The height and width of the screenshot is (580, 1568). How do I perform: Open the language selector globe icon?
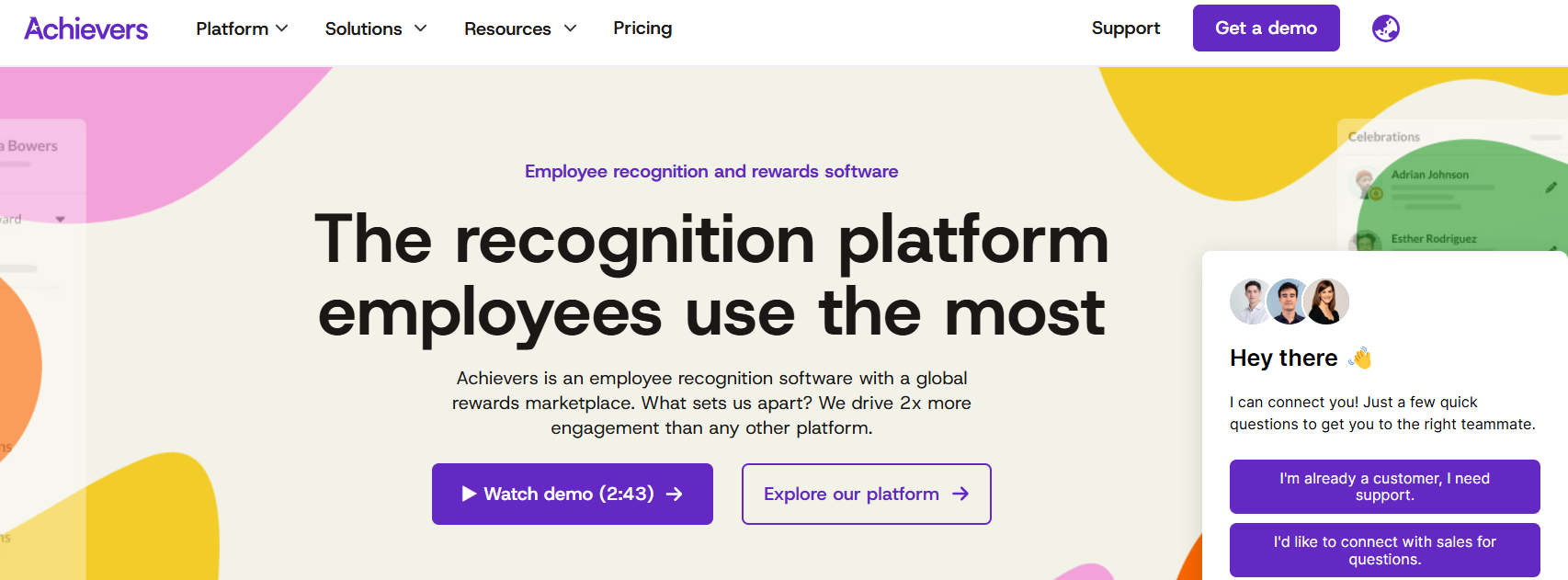pos(1385,28)
